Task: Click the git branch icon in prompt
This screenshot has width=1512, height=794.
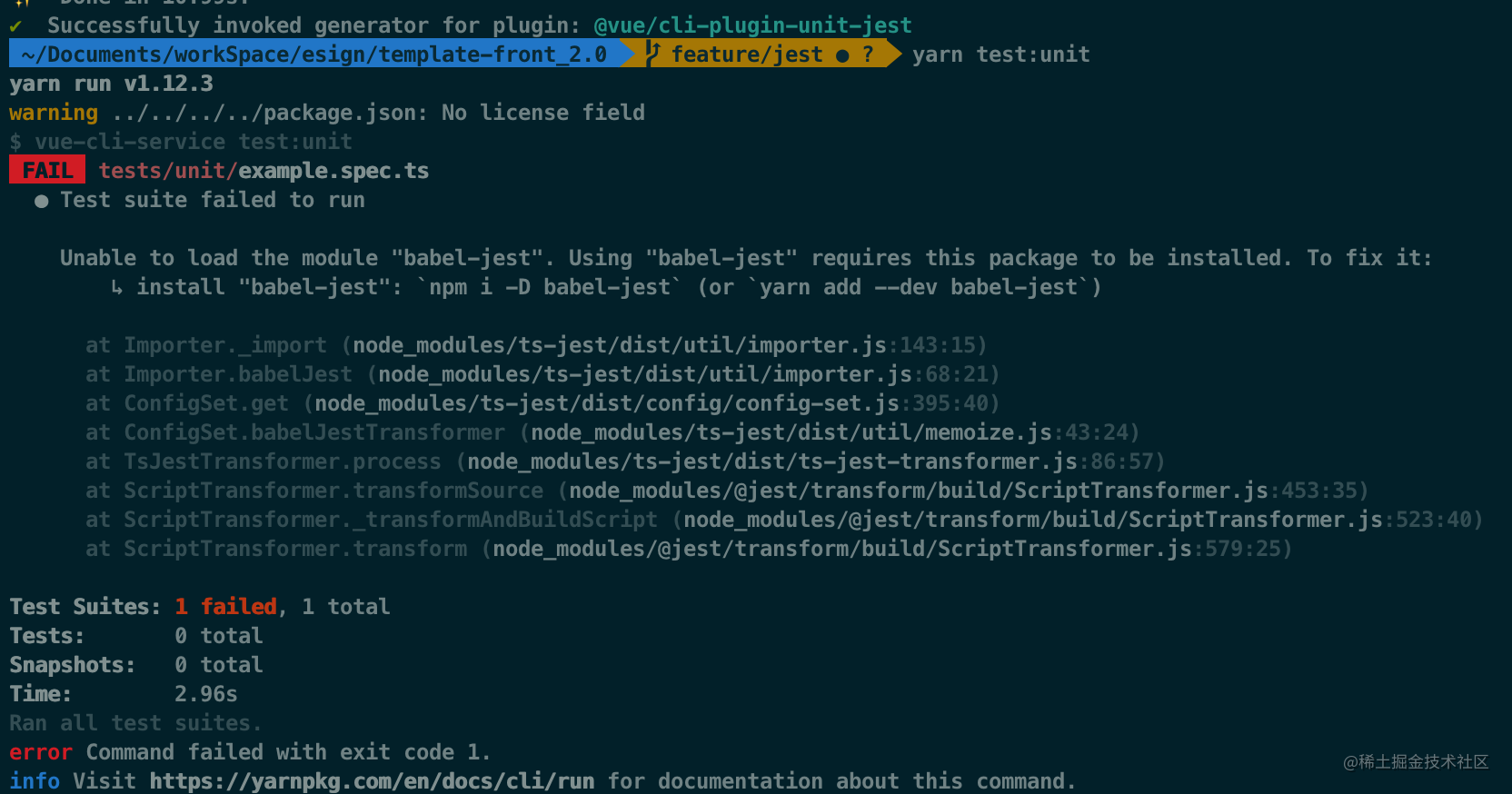Action: point(652,54)
